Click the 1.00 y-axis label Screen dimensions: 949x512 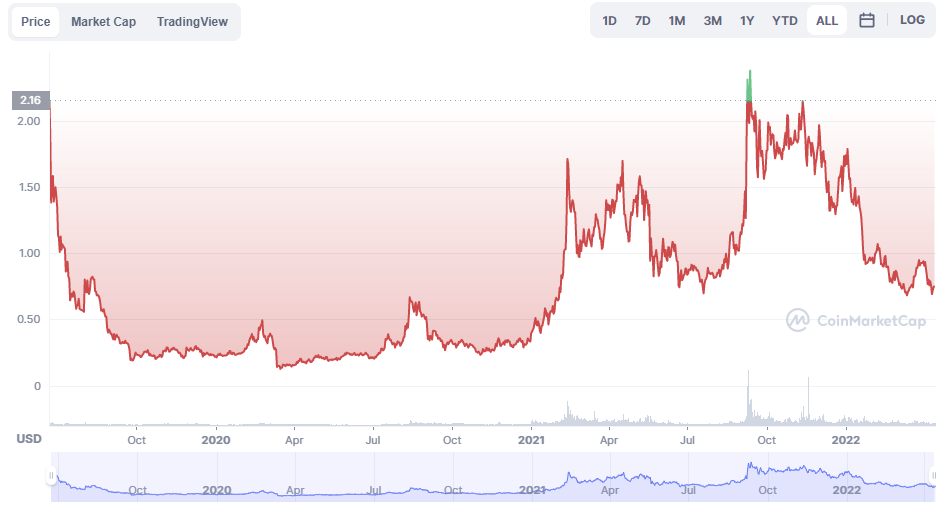29,253
